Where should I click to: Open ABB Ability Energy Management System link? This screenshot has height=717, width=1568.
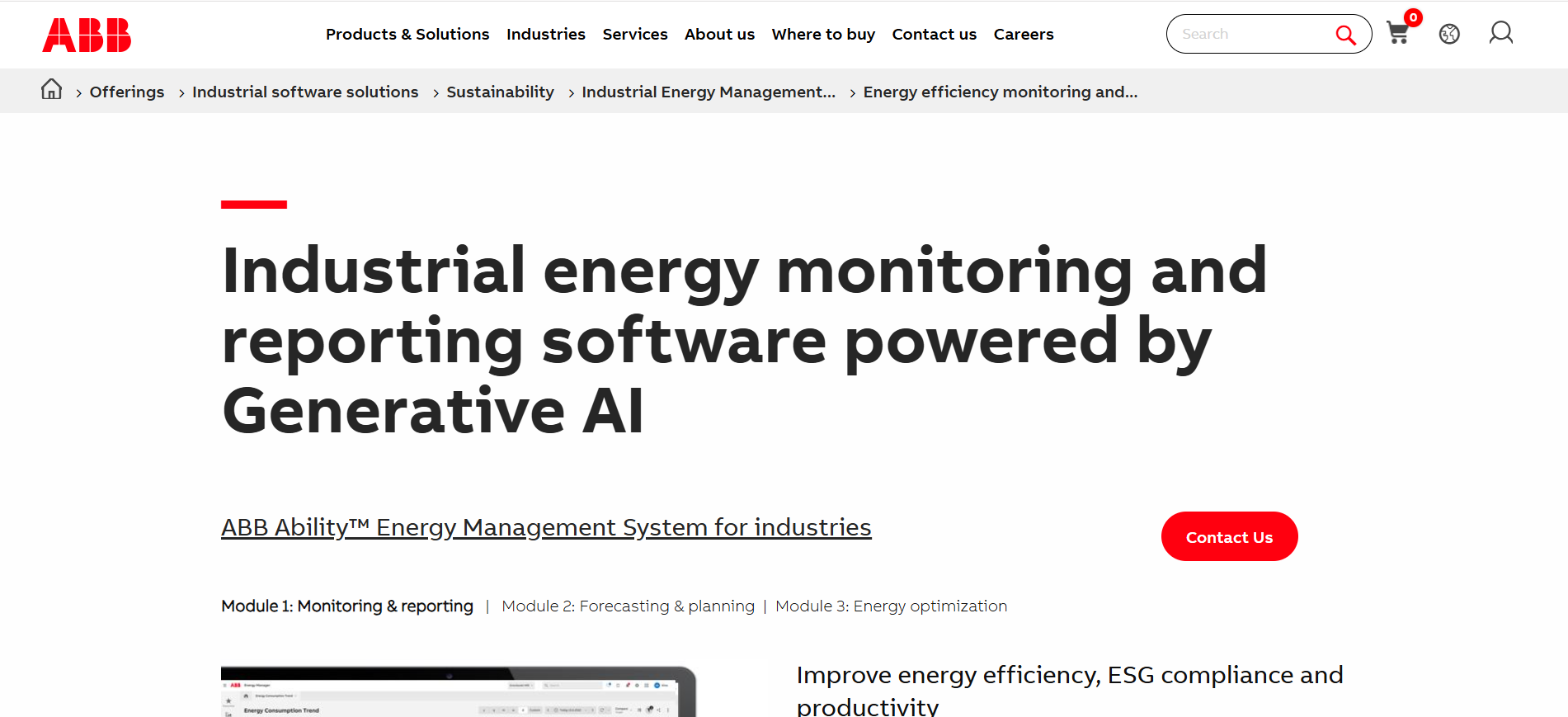click(546, 527)
